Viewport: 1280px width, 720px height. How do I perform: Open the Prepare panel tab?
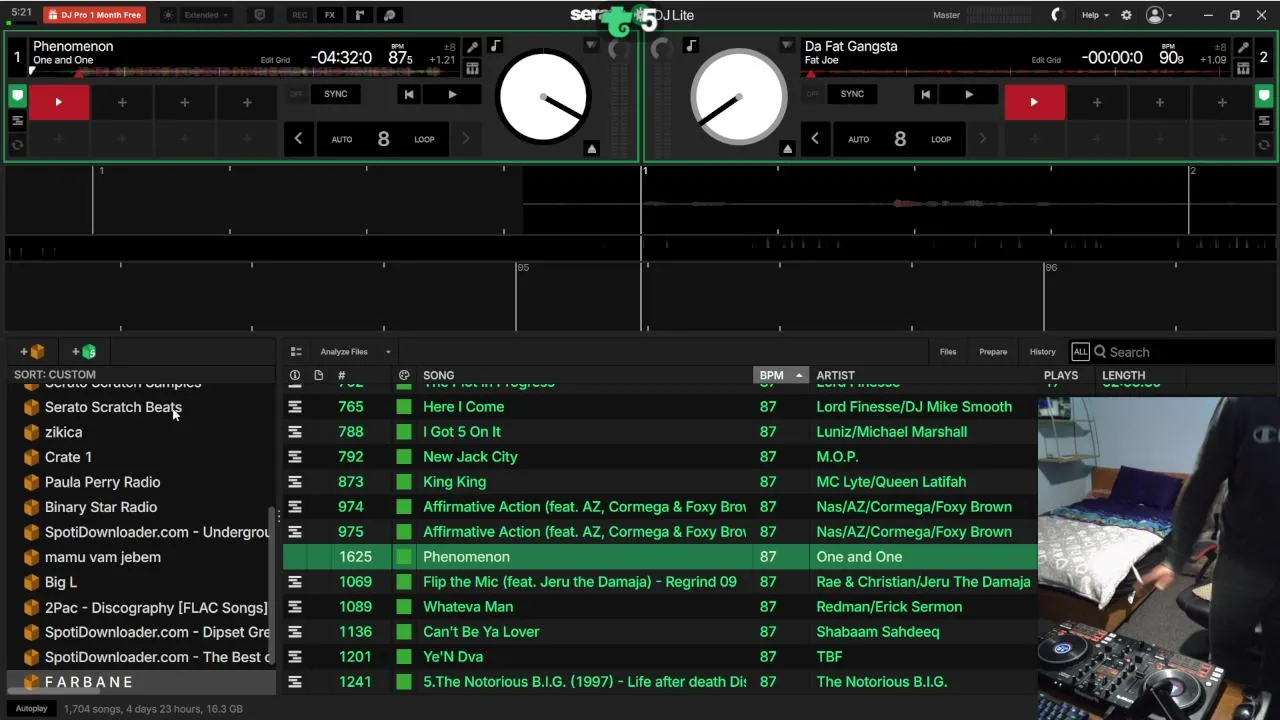coord(993,352)
